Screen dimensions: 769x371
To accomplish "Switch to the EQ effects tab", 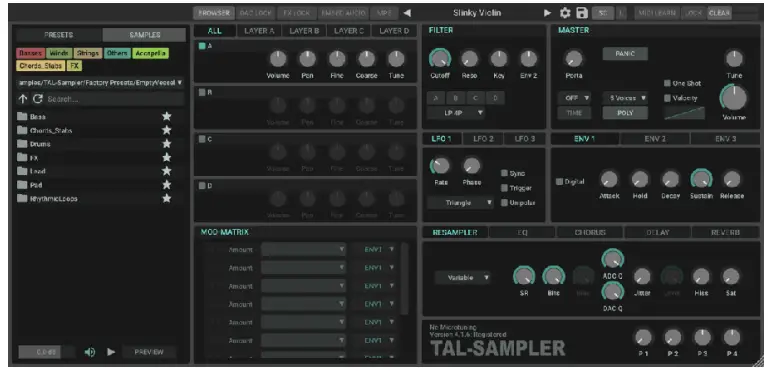I will click(x=522, y=232).
